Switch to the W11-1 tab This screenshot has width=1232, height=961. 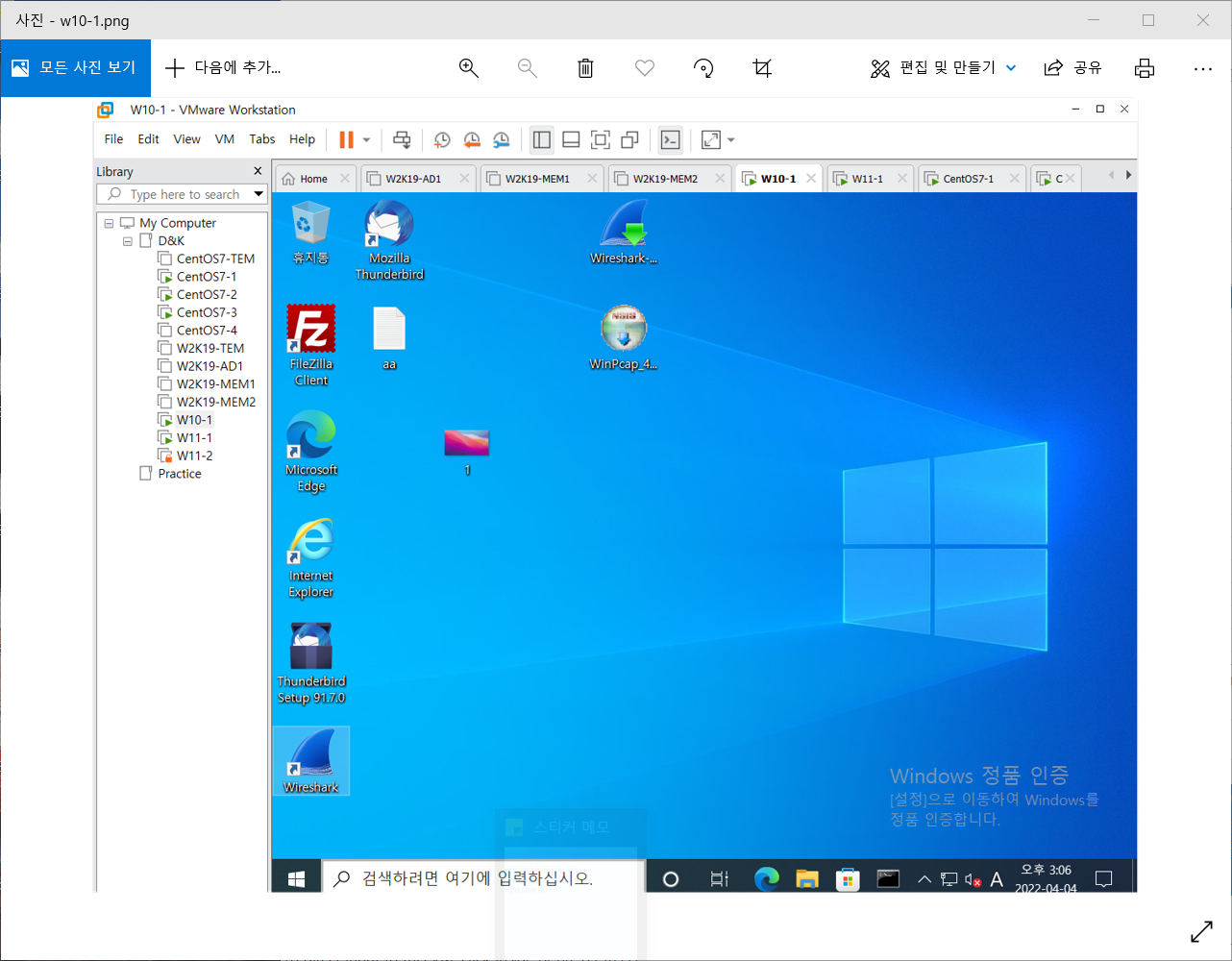coord(867,179)
